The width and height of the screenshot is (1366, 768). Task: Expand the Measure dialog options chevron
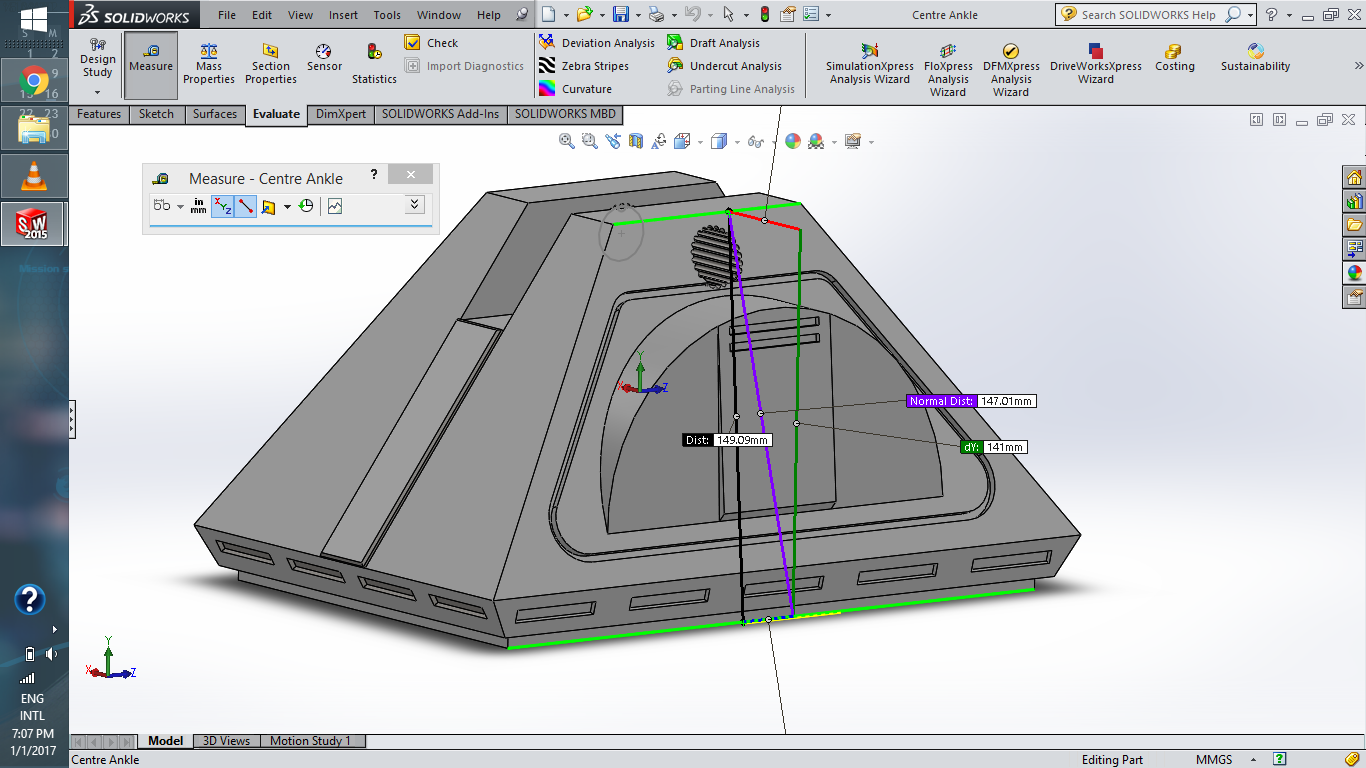pyautogui.click(x=414, y=205)
